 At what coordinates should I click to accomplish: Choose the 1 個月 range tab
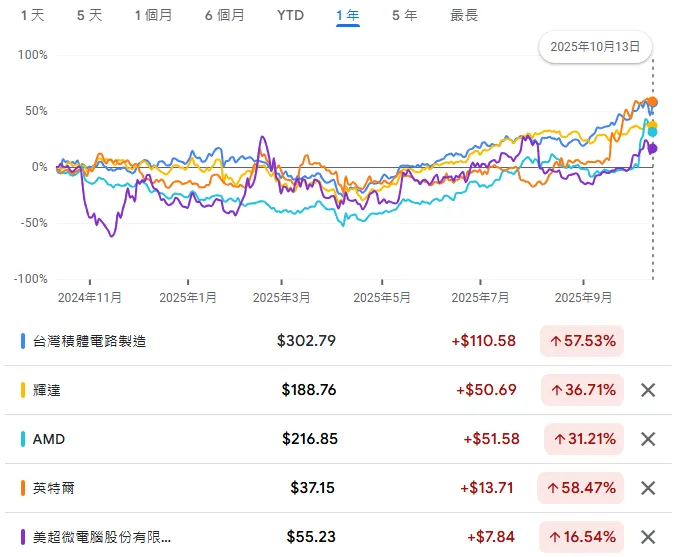(153, 15)
